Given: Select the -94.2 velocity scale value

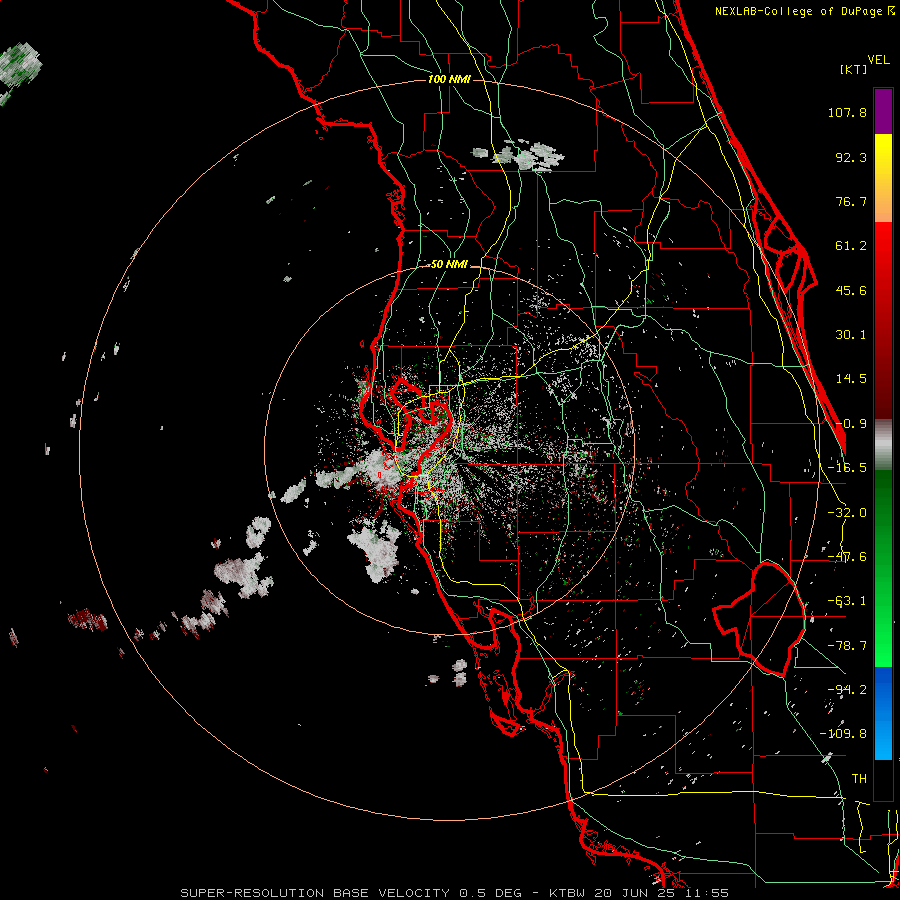Looking at the screenshot, I should coord(847,690).
